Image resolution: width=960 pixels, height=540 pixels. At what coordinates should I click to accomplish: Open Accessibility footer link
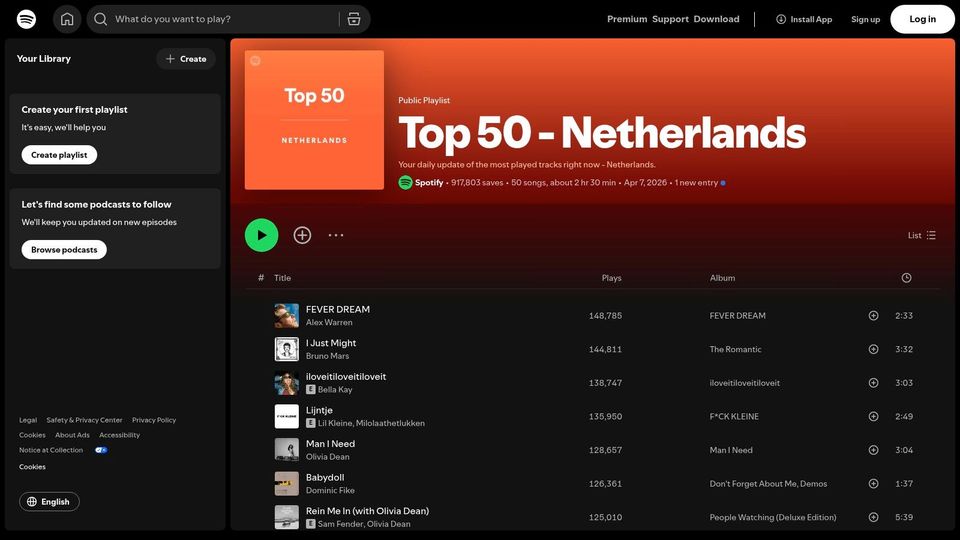click(x=119, y=435)
